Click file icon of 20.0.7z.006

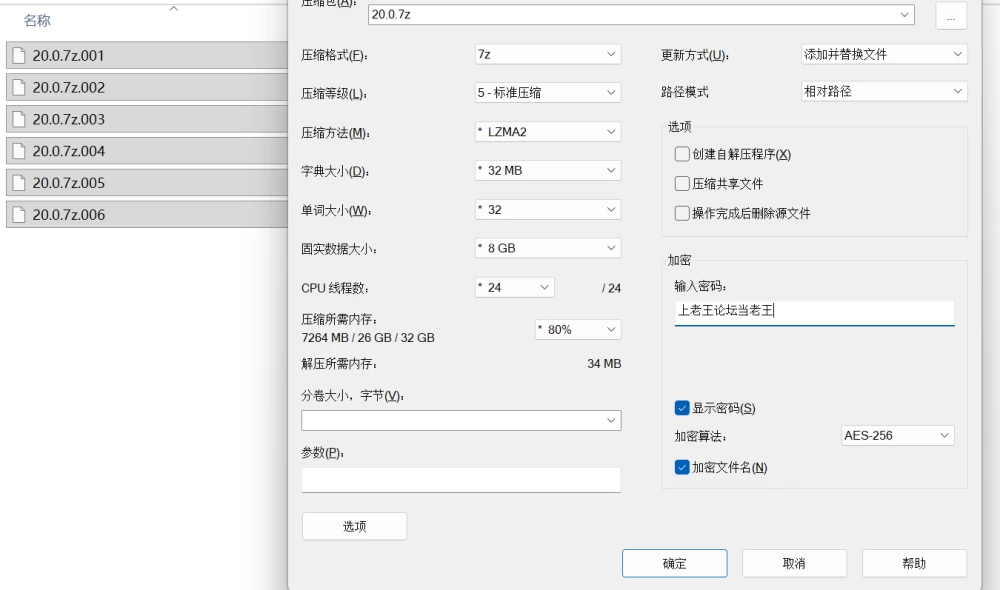[19, 215]
